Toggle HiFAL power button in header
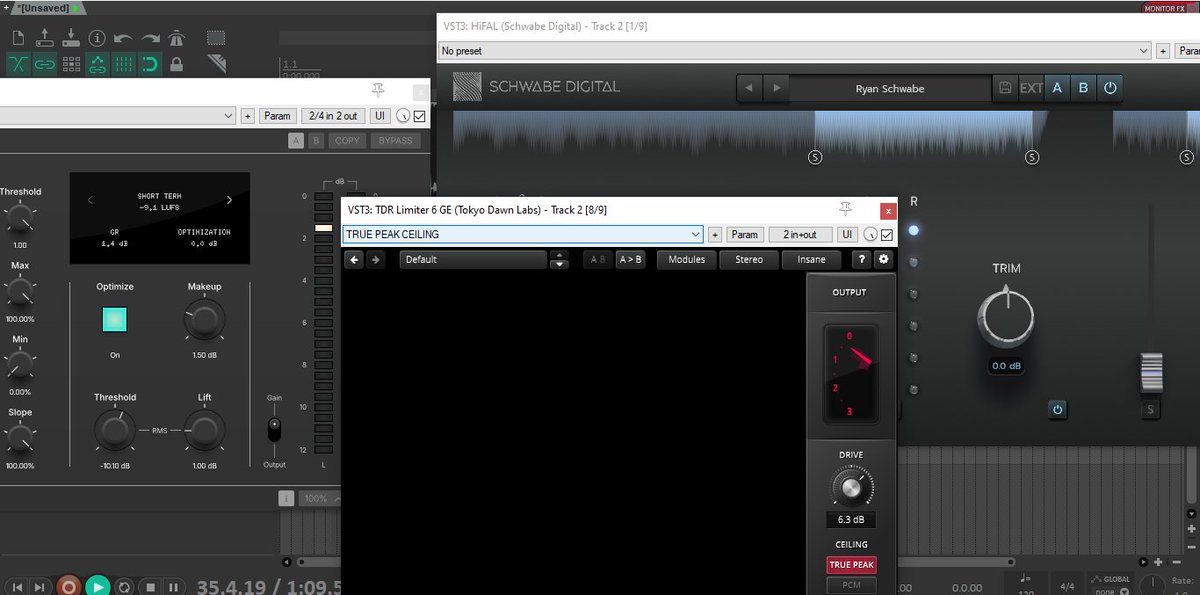The image size is (1200, 595). [x=1109, y=88]
